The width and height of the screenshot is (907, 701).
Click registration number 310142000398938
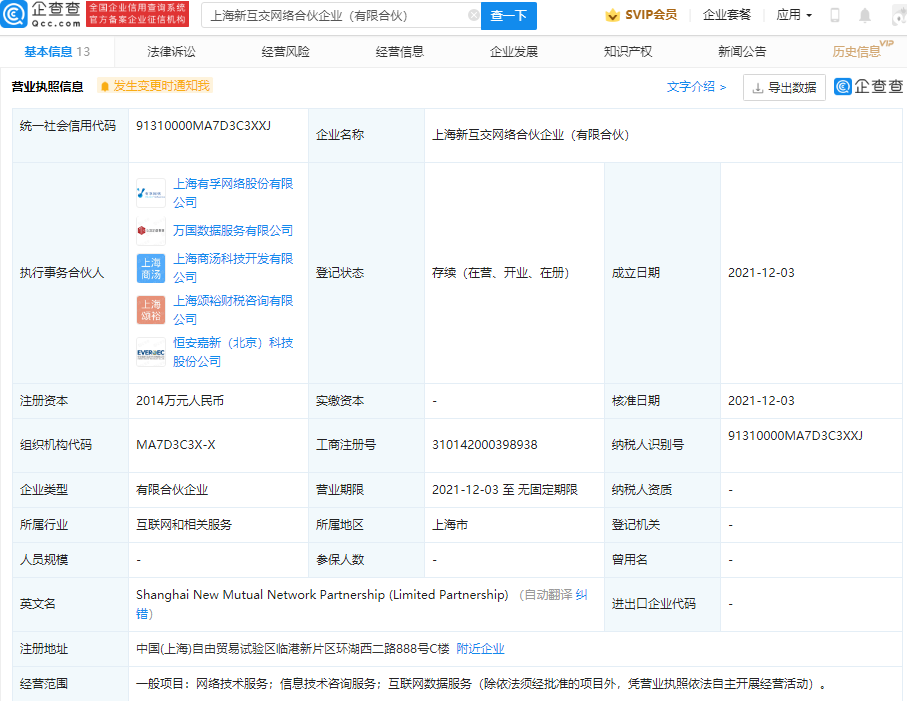pos(485,445)
